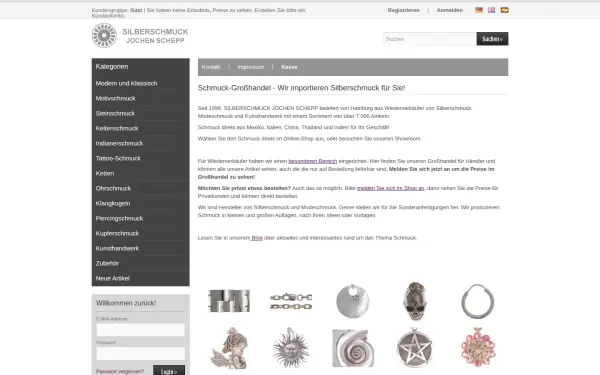Click the Kategorien sidebar heading
600x375 pixels.
tap(112, 67)
